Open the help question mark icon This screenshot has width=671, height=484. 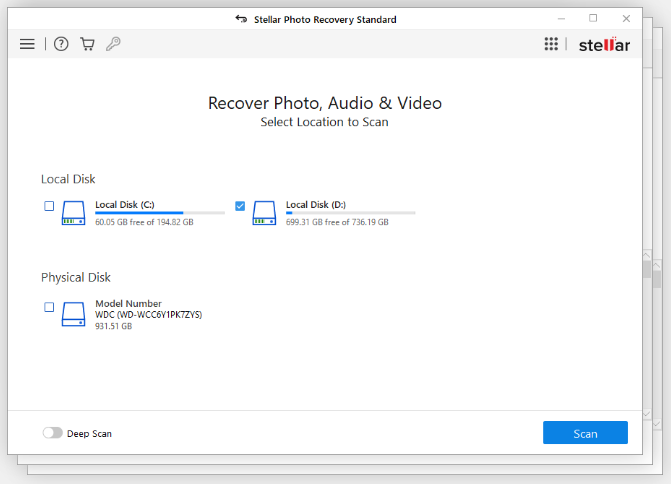(61, 44)
